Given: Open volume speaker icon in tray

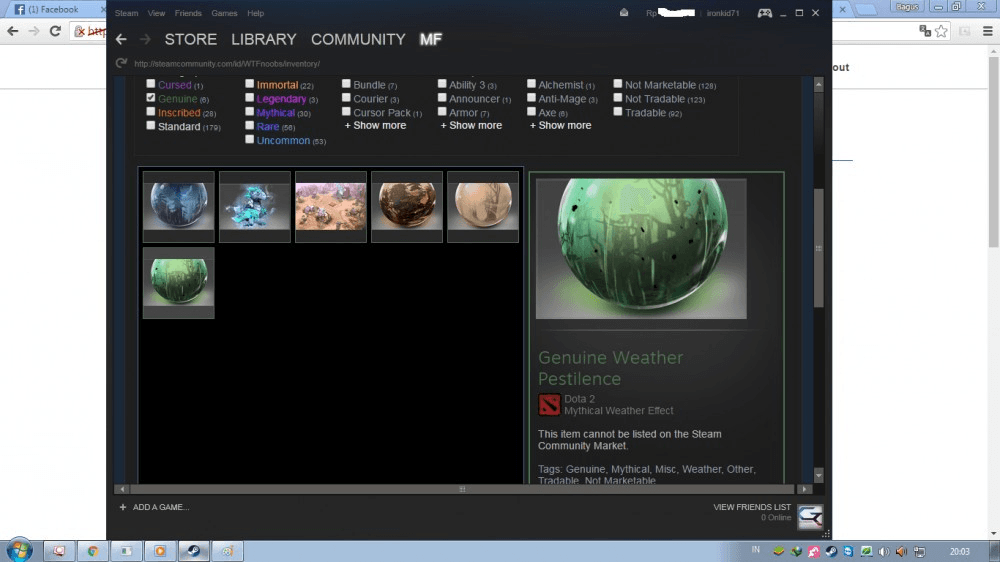Looking at the screenshot, I should click(884, 551).
